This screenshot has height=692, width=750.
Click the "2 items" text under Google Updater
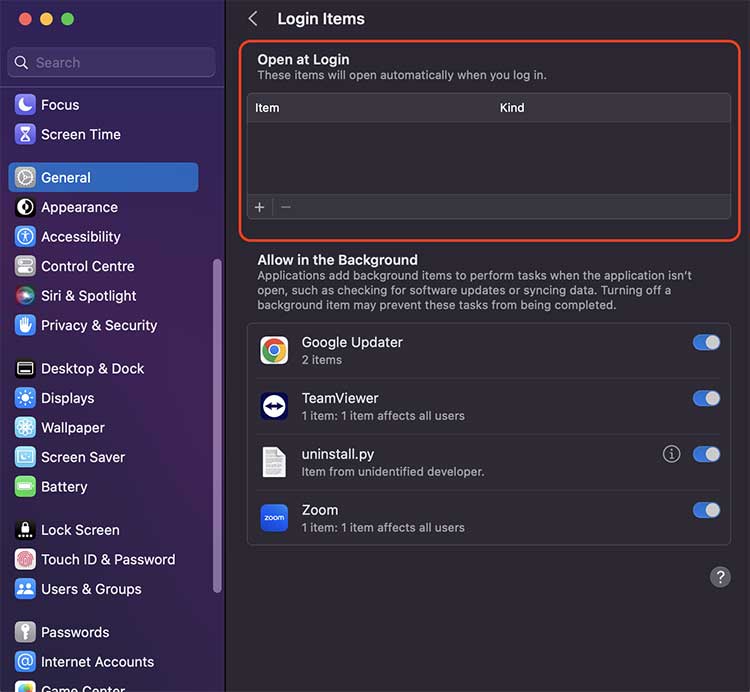tap(321, 360)
